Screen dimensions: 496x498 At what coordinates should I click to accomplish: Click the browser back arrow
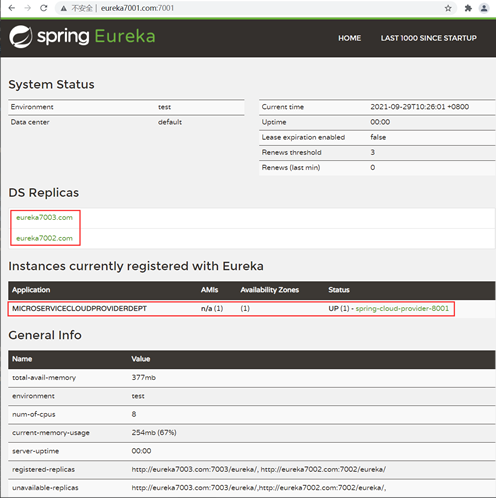click(x=12, y=8)
